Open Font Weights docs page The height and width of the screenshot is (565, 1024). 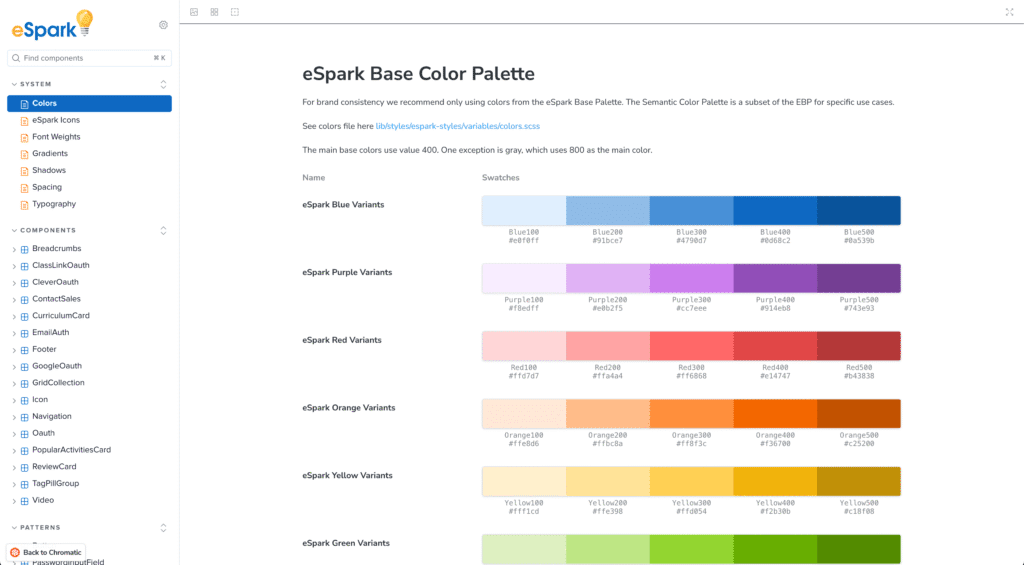(x=56, y=137)
